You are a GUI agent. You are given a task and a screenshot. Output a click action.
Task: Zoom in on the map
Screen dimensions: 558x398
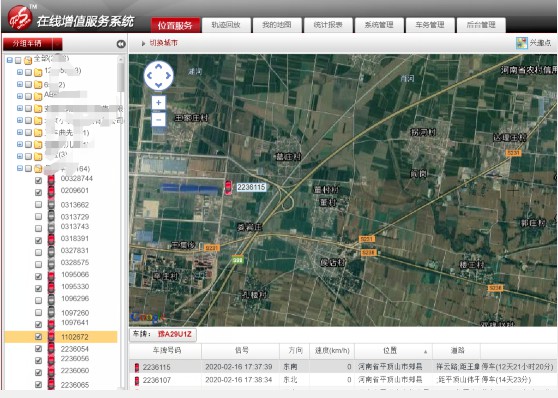click(x=158, y=103)
